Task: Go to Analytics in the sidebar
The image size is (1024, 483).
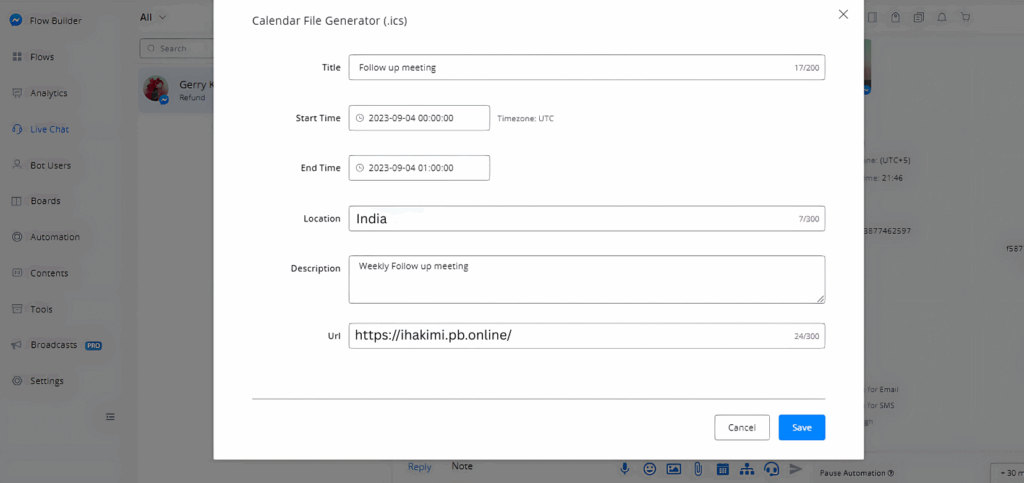Action: coord(48,93)
